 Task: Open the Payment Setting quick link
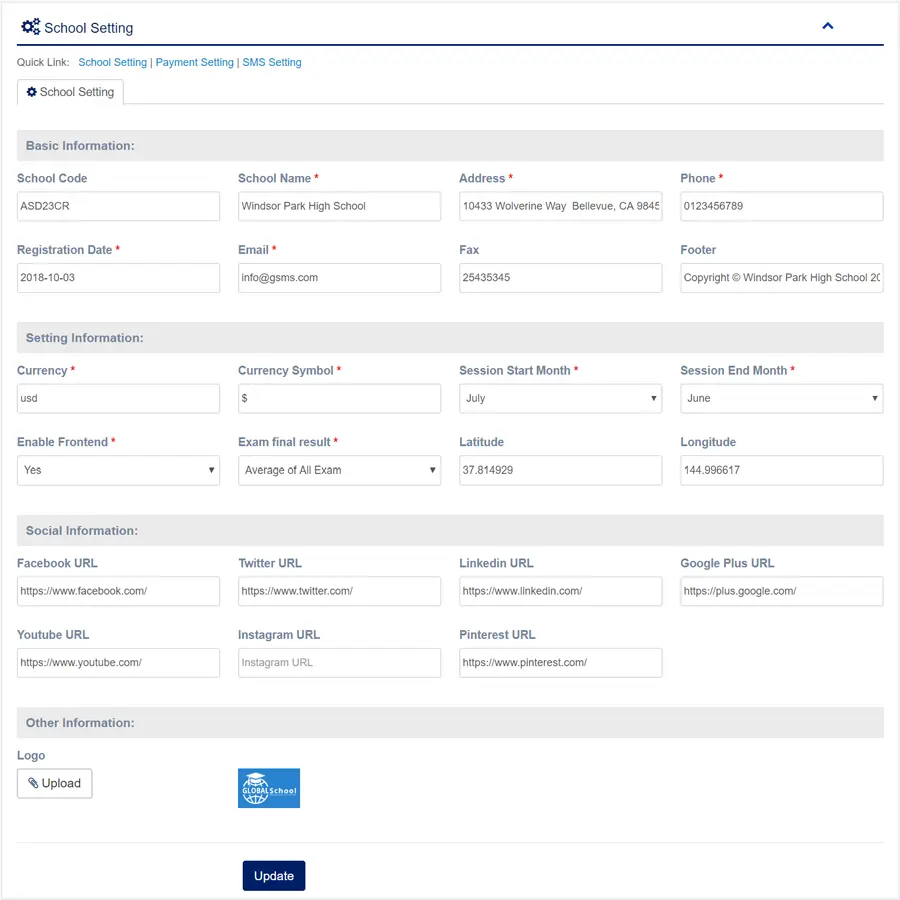point(195,62)
